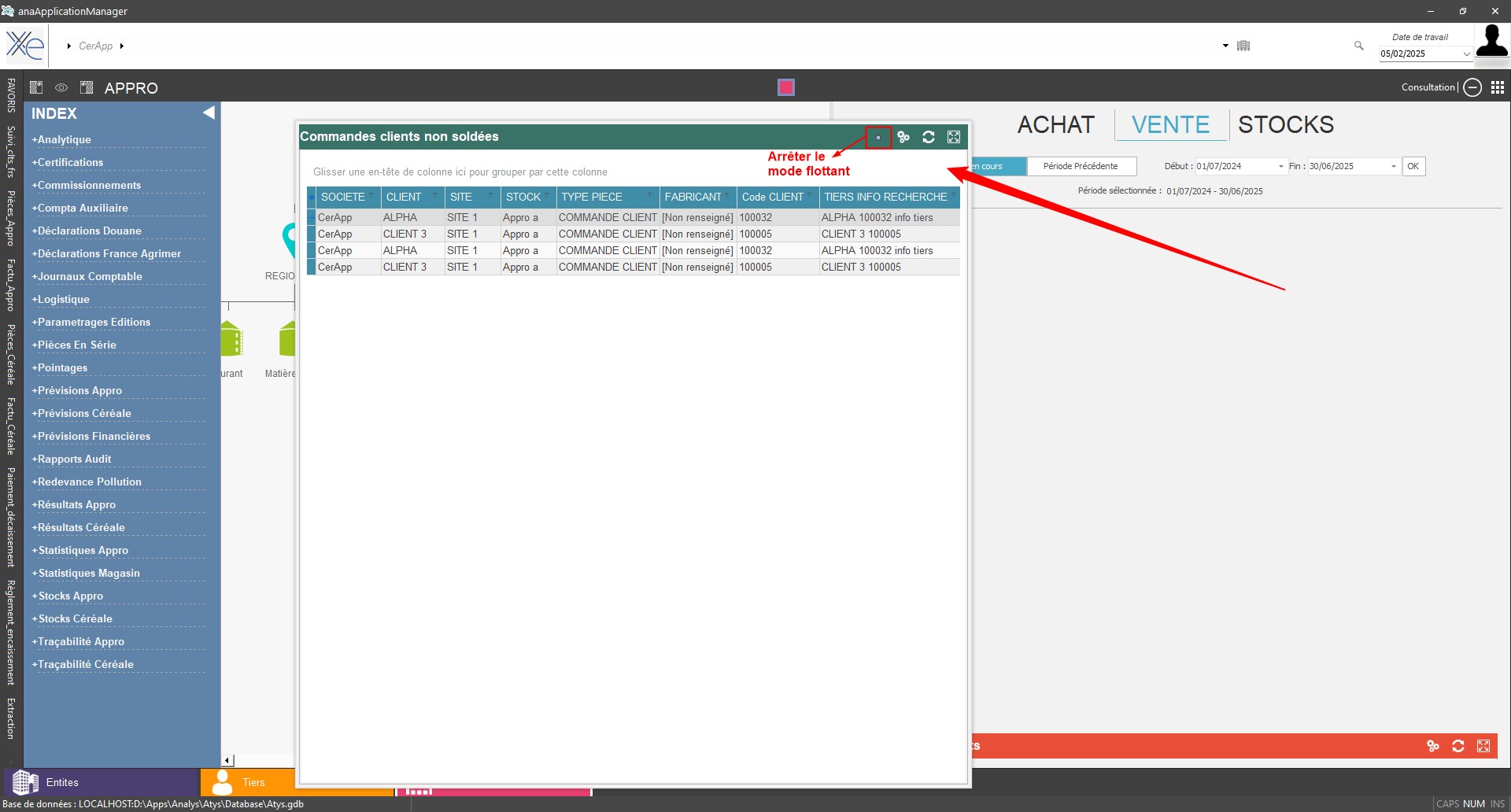
Task: Collapse the INDEX panel with arrow
Action: tap(209, 113)
